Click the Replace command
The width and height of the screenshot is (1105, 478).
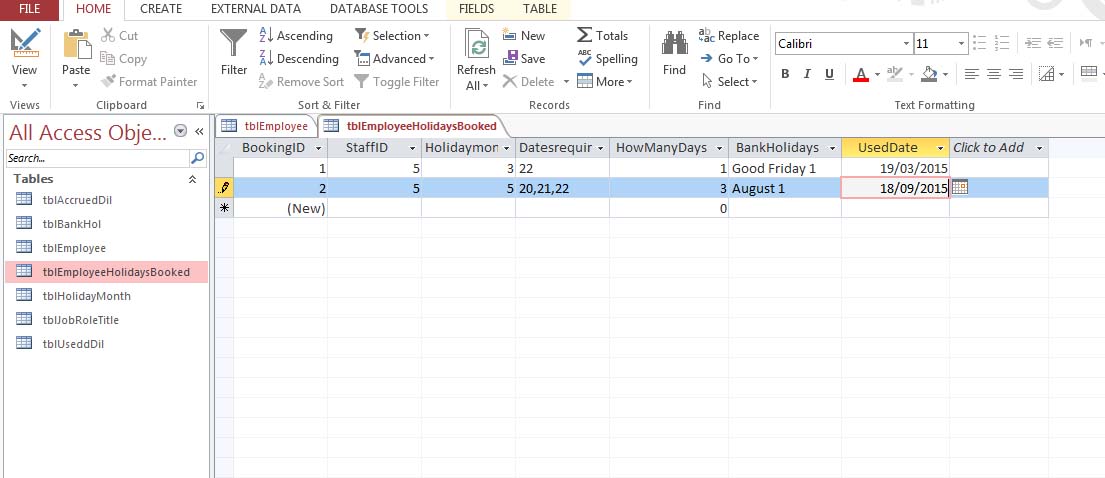(x=729, y=35)
